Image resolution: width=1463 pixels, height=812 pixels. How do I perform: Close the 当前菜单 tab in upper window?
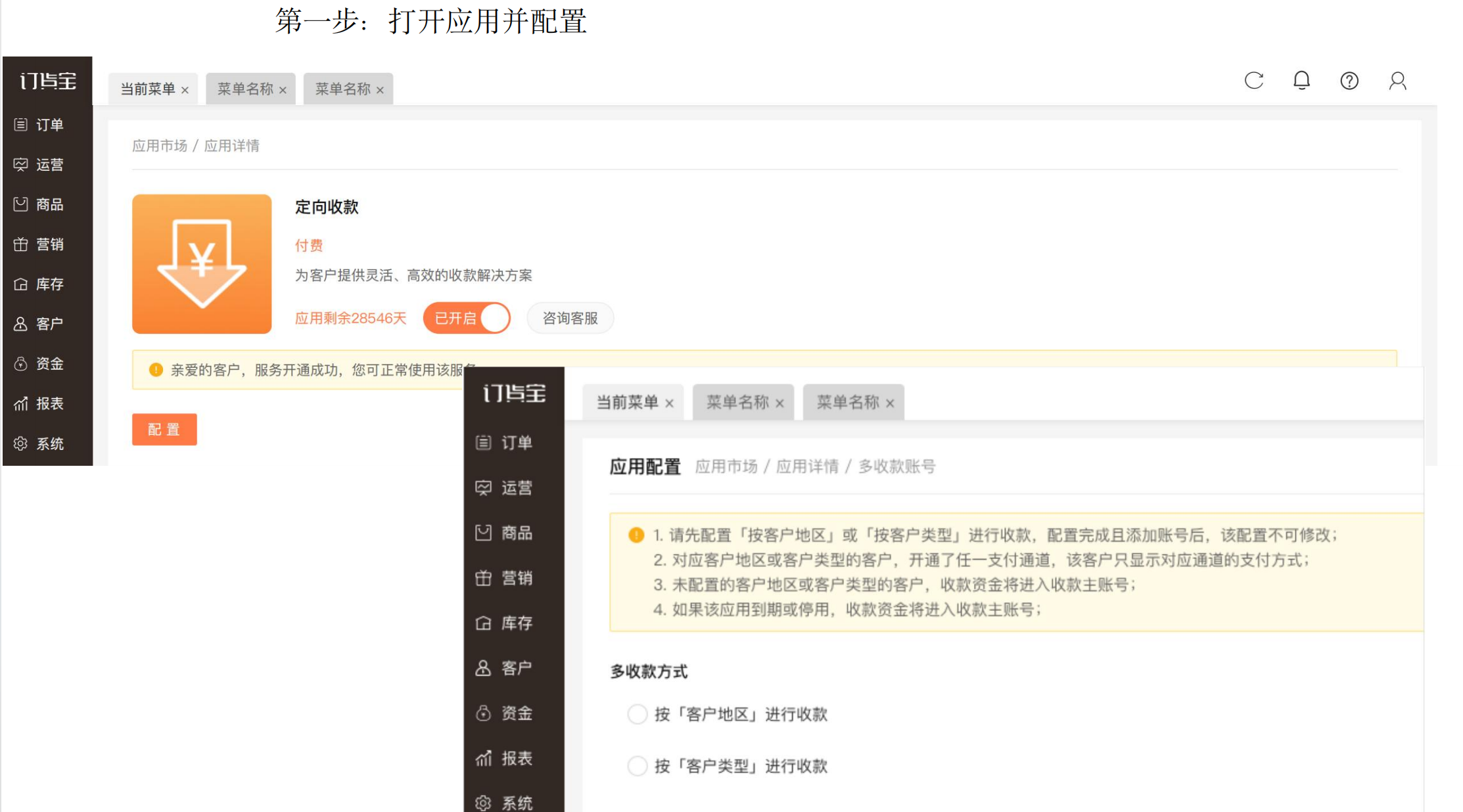coord(185,90)
